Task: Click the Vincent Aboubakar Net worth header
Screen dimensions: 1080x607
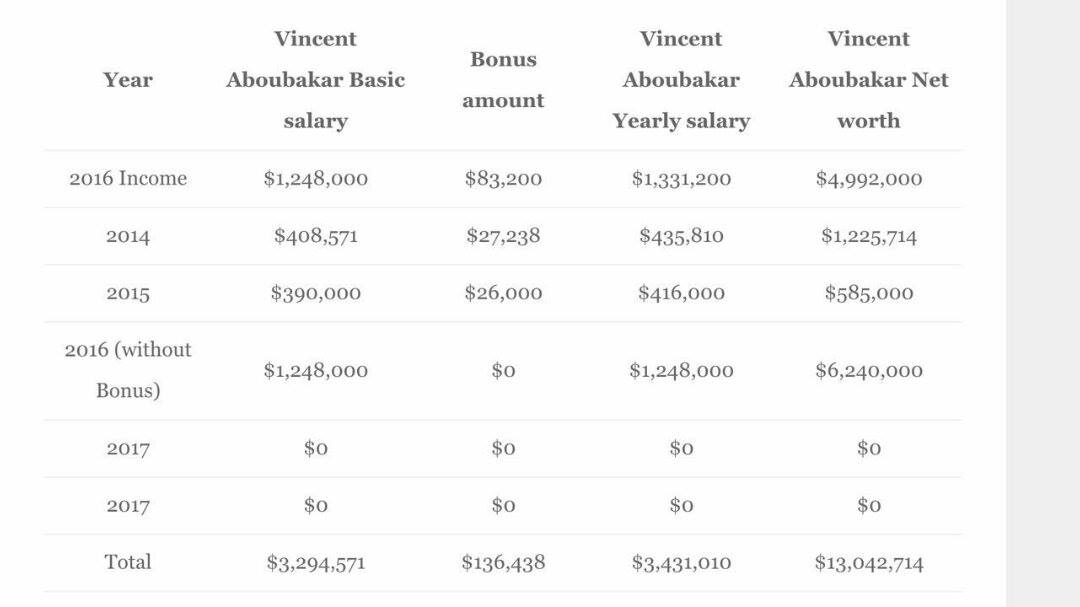Action: [x=868, y=80]
